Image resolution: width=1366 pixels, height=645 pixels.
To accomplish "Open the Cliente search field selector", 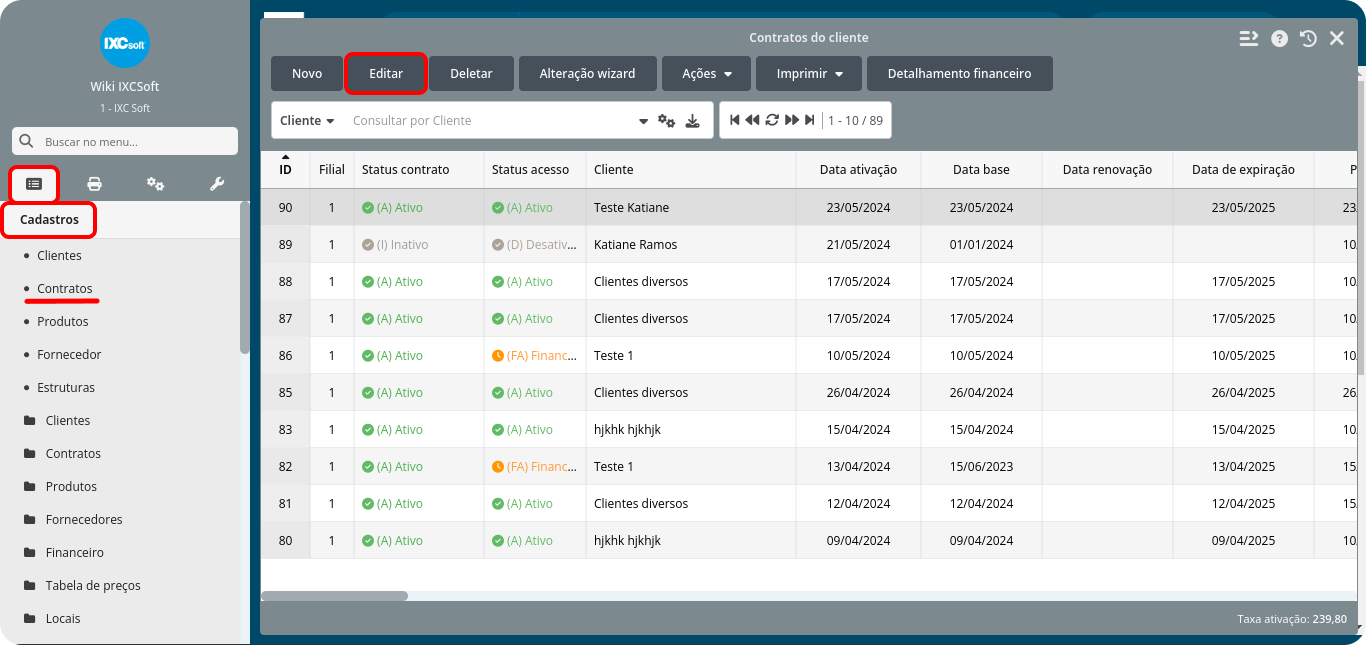I will click(x=307, y=121).
